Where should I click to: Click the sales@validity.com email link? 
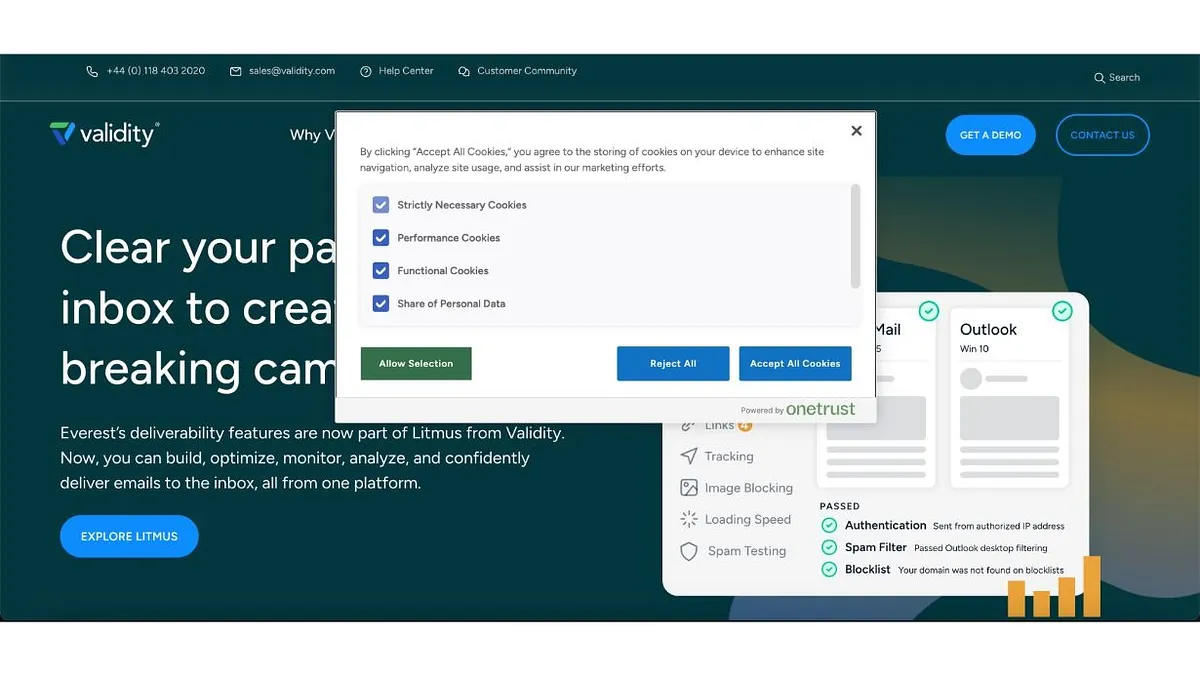point(292,72)
